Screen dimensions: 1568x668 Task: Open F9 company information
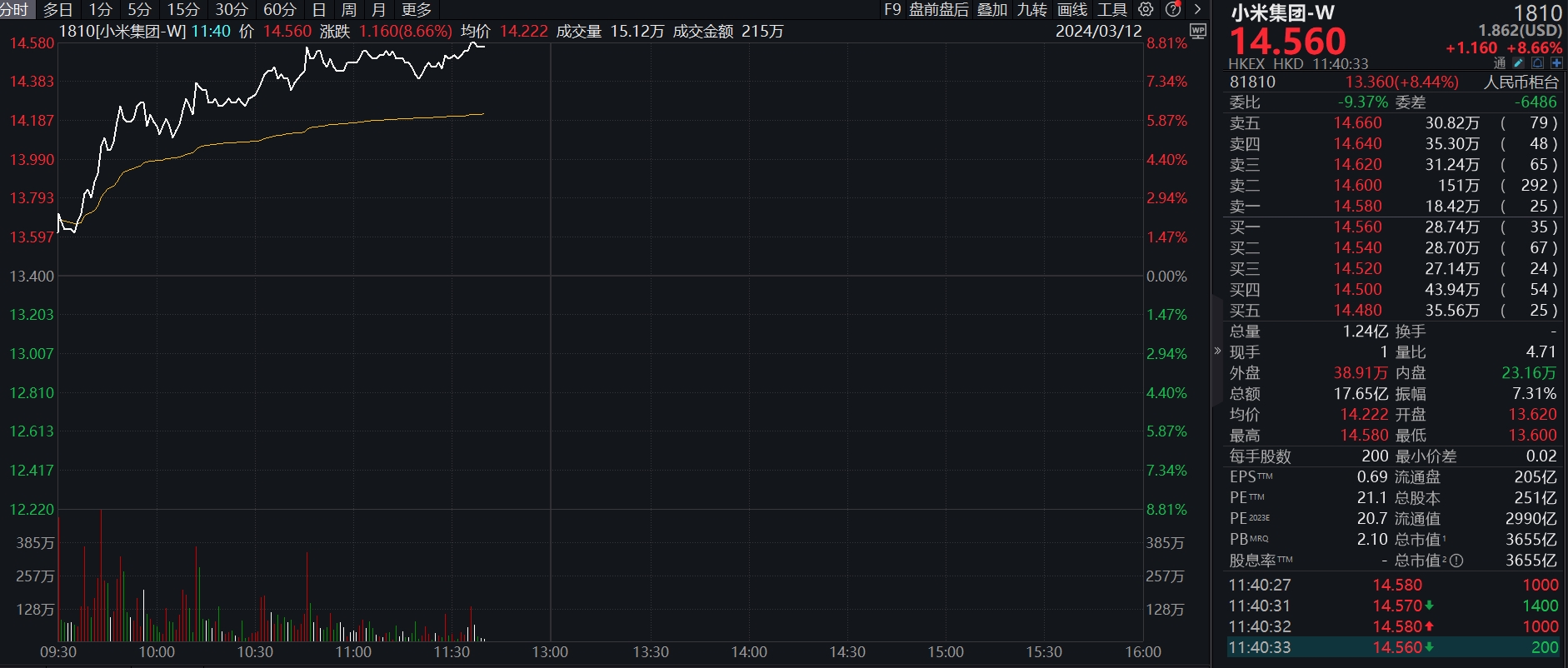point(892,9)
